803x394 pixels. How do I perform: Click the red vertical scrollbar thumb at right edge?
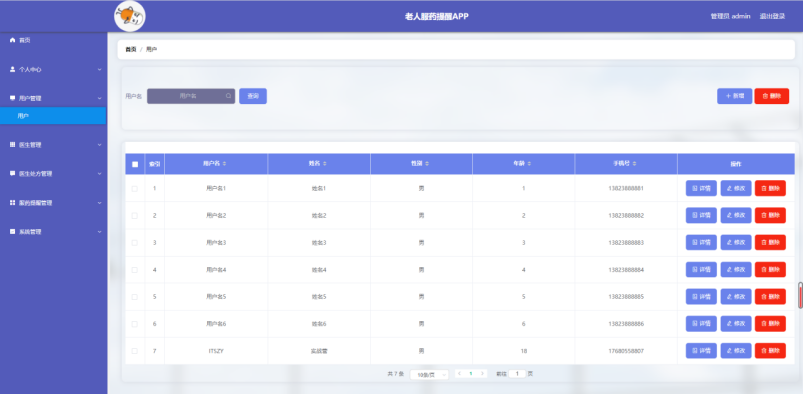point(800,295)
